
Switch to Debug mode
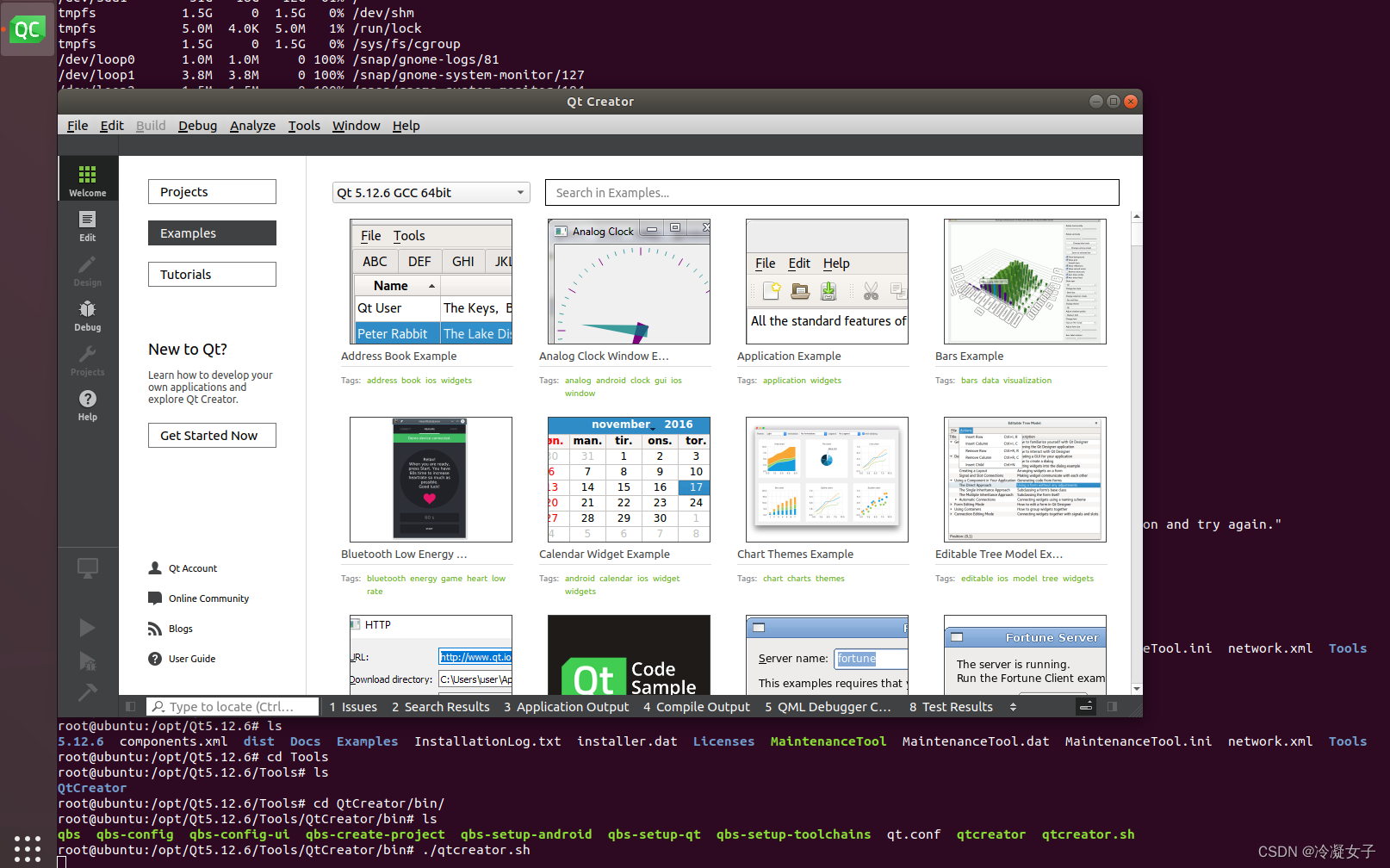click(88, 315)
